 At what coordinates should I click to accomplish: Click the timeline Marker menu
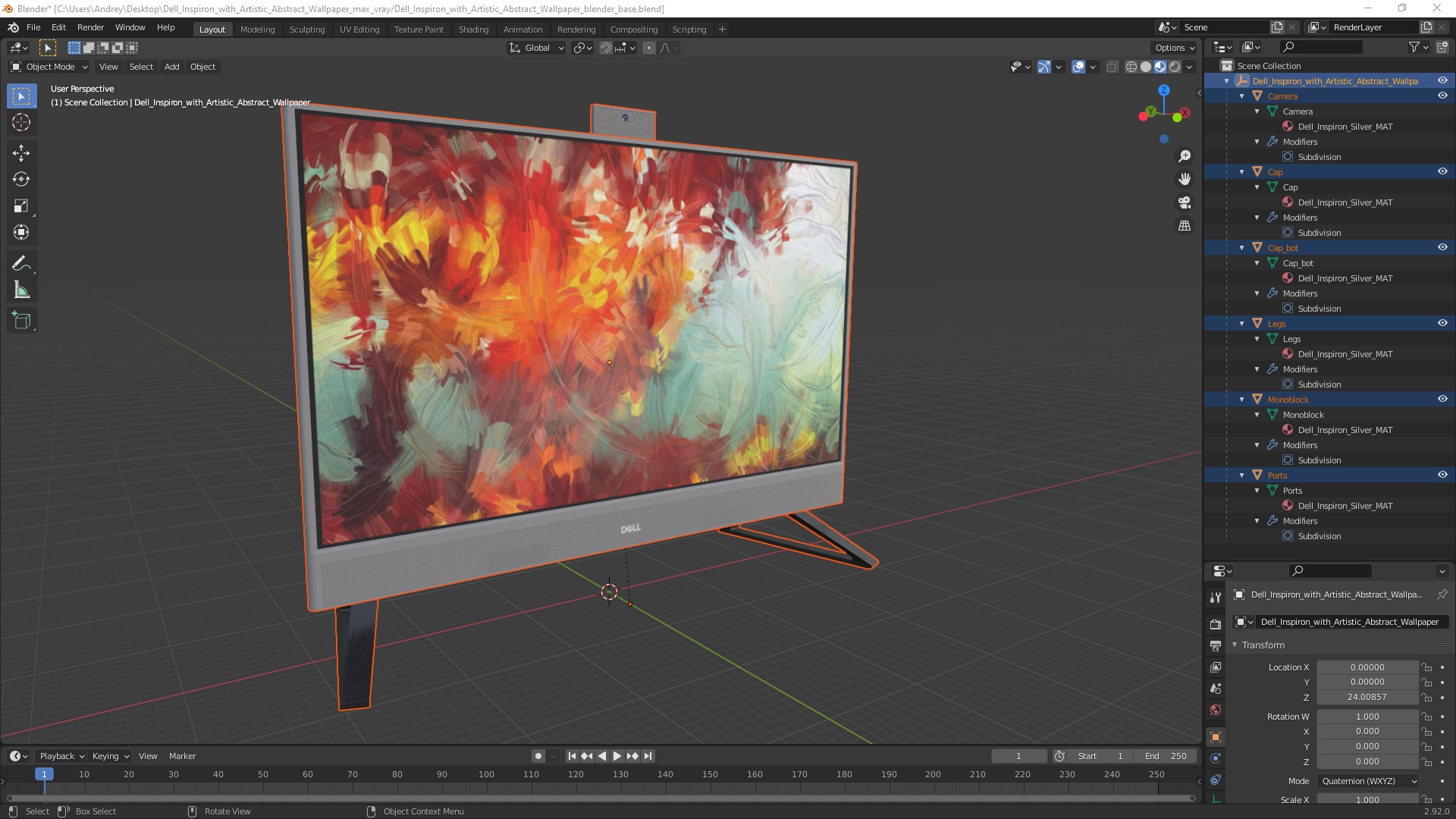(x=182, y=756)
